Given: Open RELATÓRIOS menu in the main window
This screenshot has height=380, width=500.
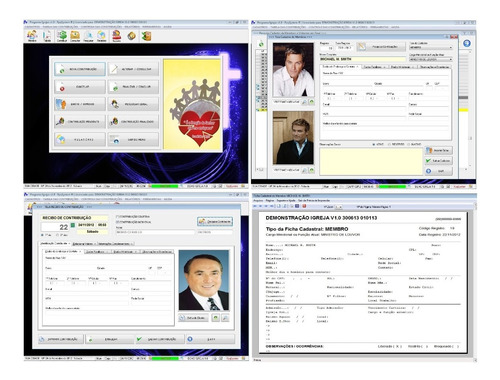Looking at the screenshot, I should (132, 27).
